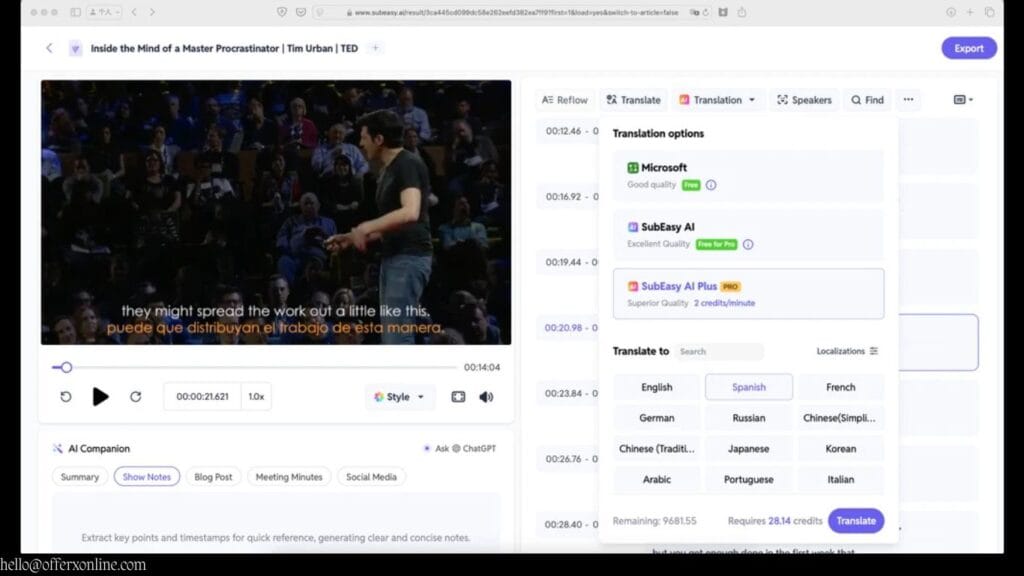Mute the video volume
The height and width of the screenshot is (576, 1024).
pos(487,397)
